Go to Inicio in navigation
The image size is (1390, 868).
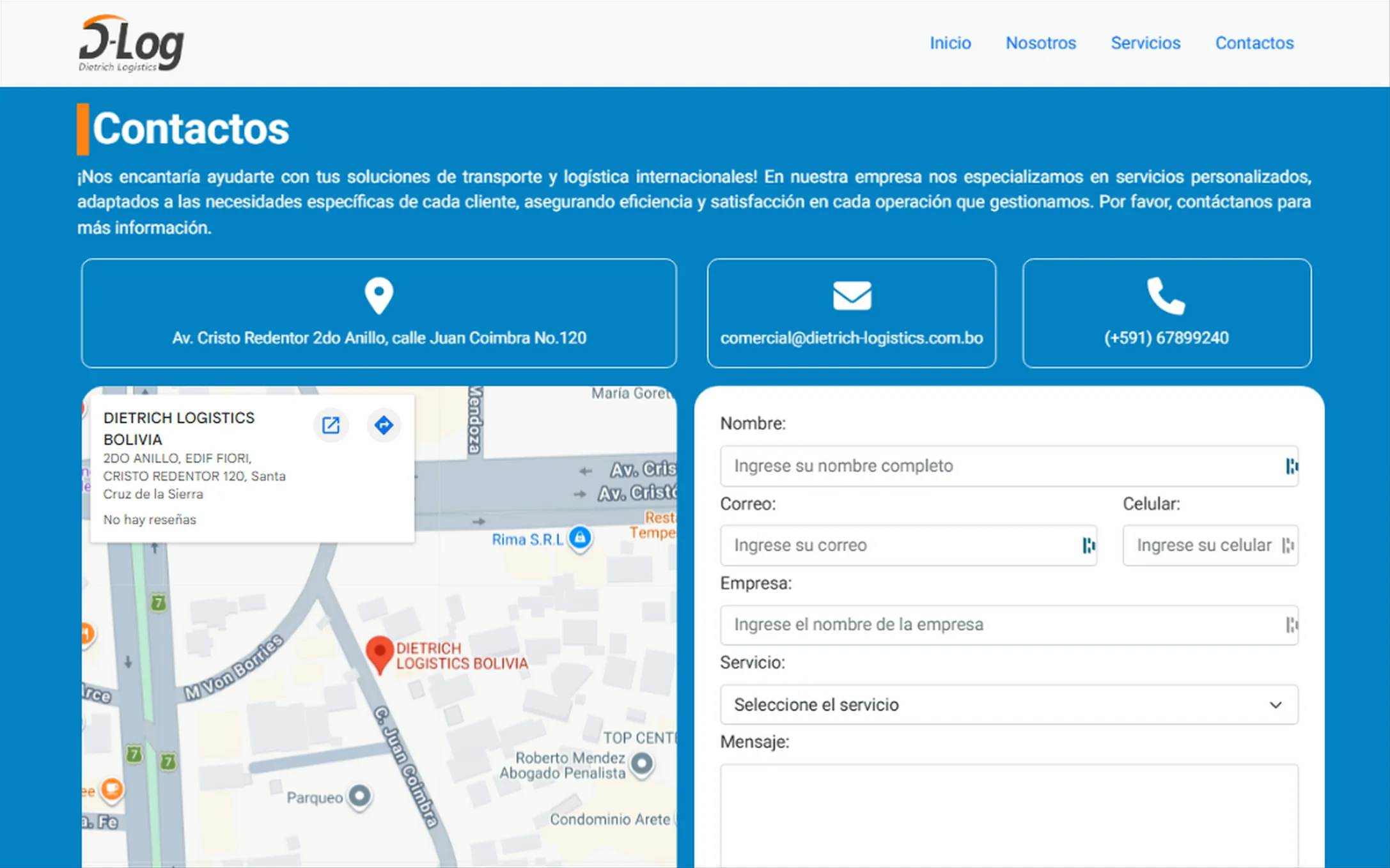point(950,43)
